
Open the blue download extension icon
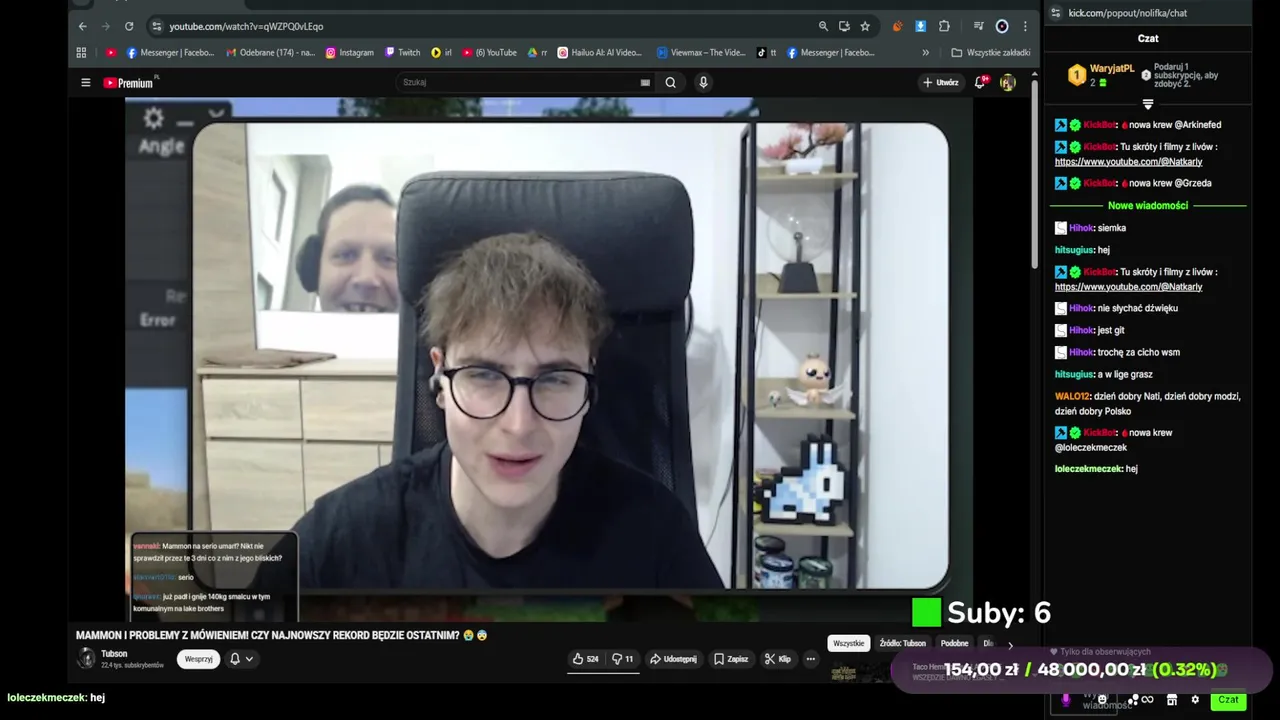921,26
